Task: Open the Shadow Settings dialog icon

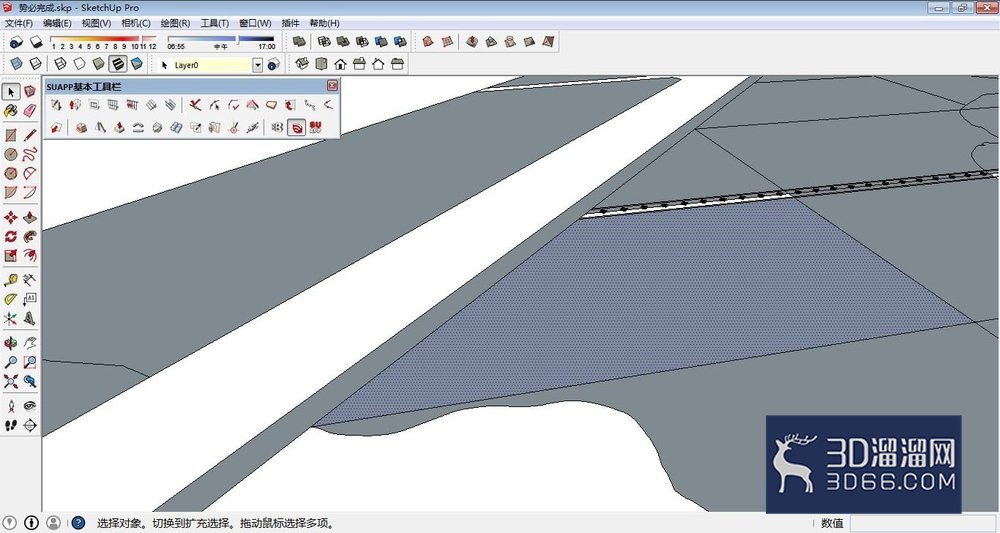Action: coord(17,42)
